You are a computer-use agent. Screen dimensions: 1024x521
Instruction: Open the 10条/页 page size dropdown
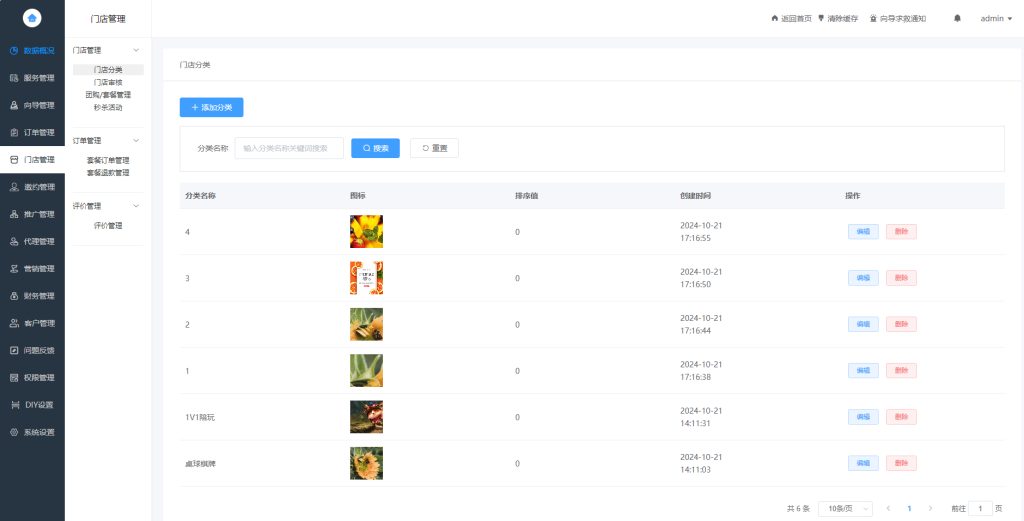(845, 508)
